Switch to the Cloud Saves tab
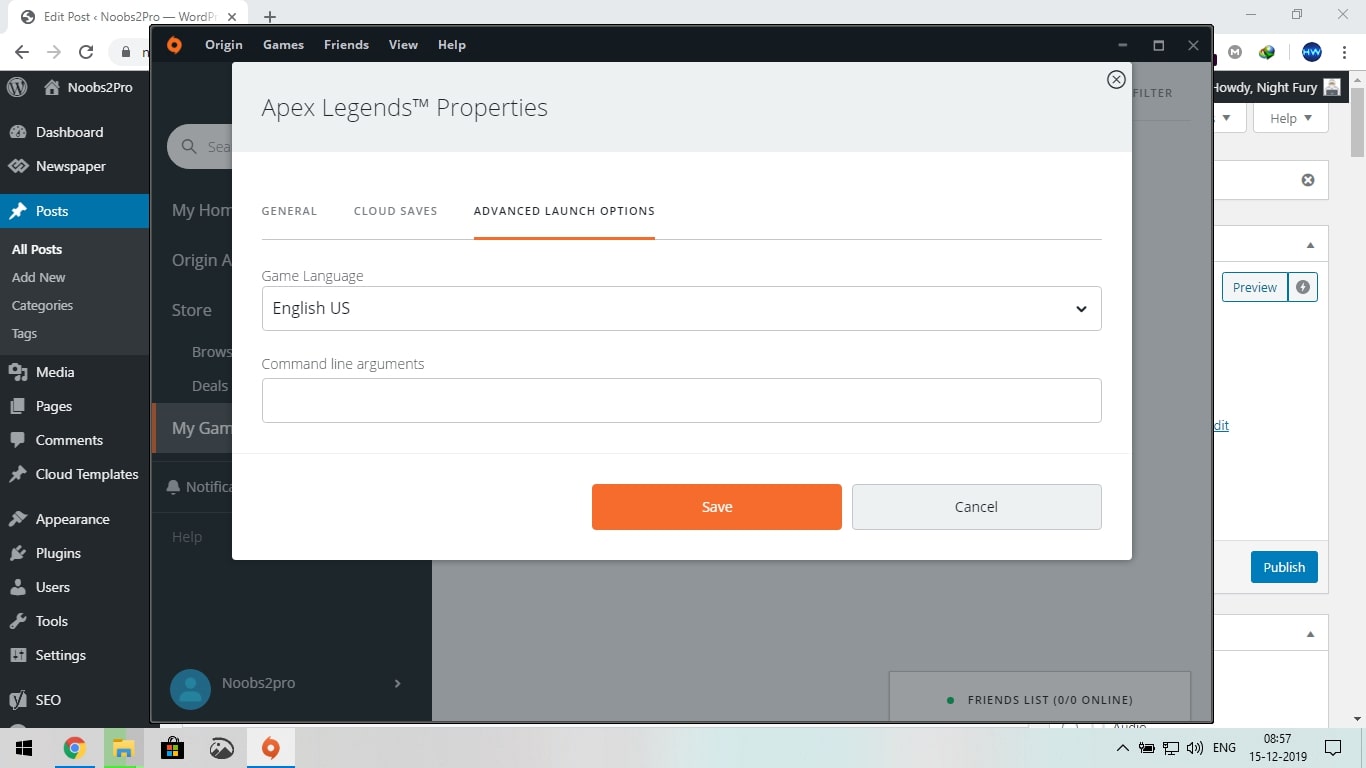The image size is (1366, 768). click(x=395, y=211)
